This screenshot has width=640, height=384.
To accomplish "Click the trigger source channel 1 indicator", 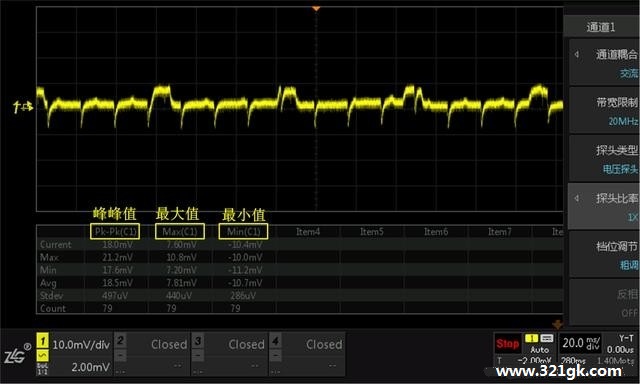I will [531, 338].
